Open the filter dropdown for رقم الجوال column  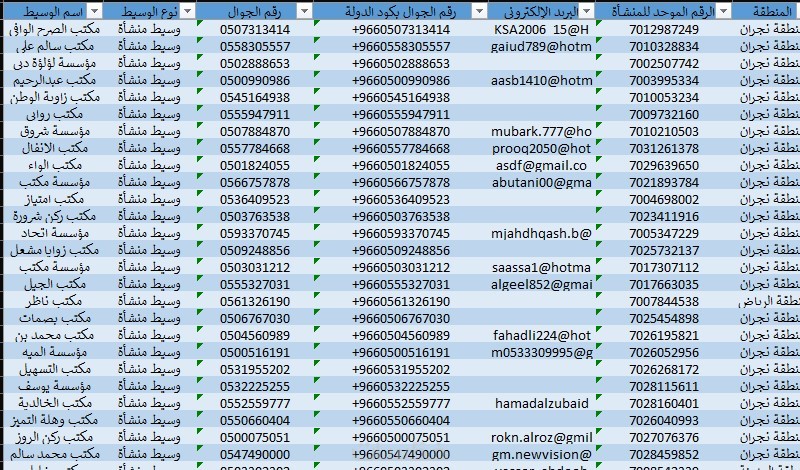pyautogui.click(x=304, y=11)
